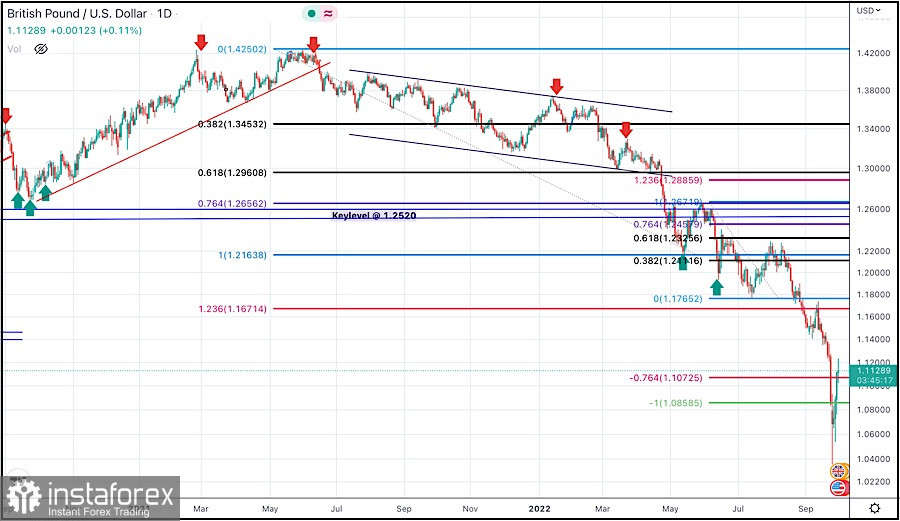
Task: Toggle the volume indicator eye icon
Action: click(41, 49)
